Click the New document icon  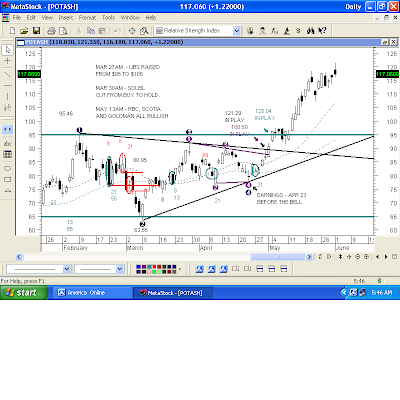[x=12, y=31]
